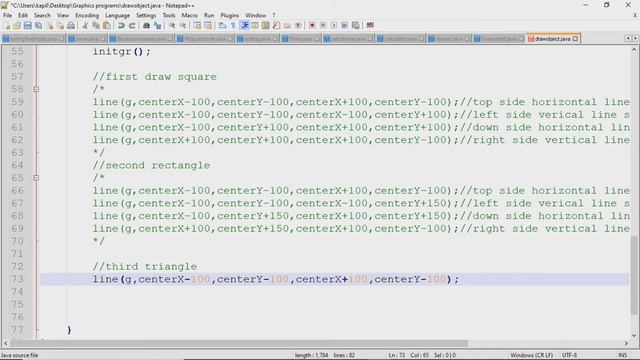Viewport: 640px width, 360px height.
Task: Open Find dialog with the binoculars icon
Action: (146, 26)
